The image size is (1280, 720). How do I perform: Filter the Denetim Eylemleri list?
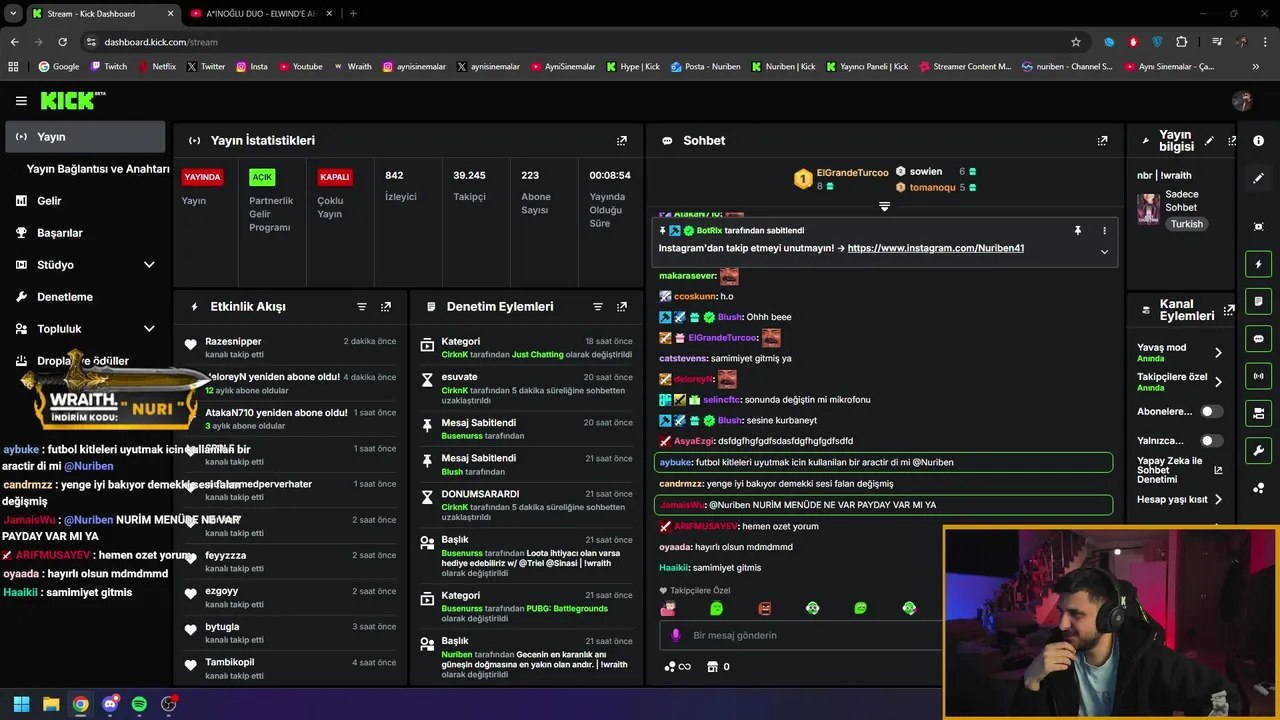598,307
